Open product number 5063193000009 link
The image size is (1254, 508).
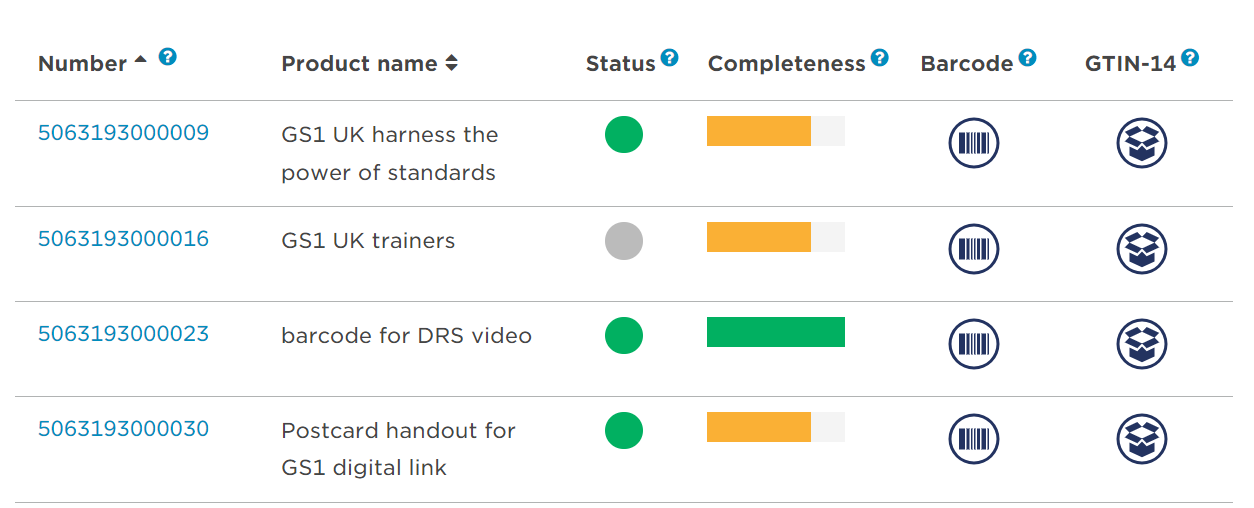click(123, 133)
